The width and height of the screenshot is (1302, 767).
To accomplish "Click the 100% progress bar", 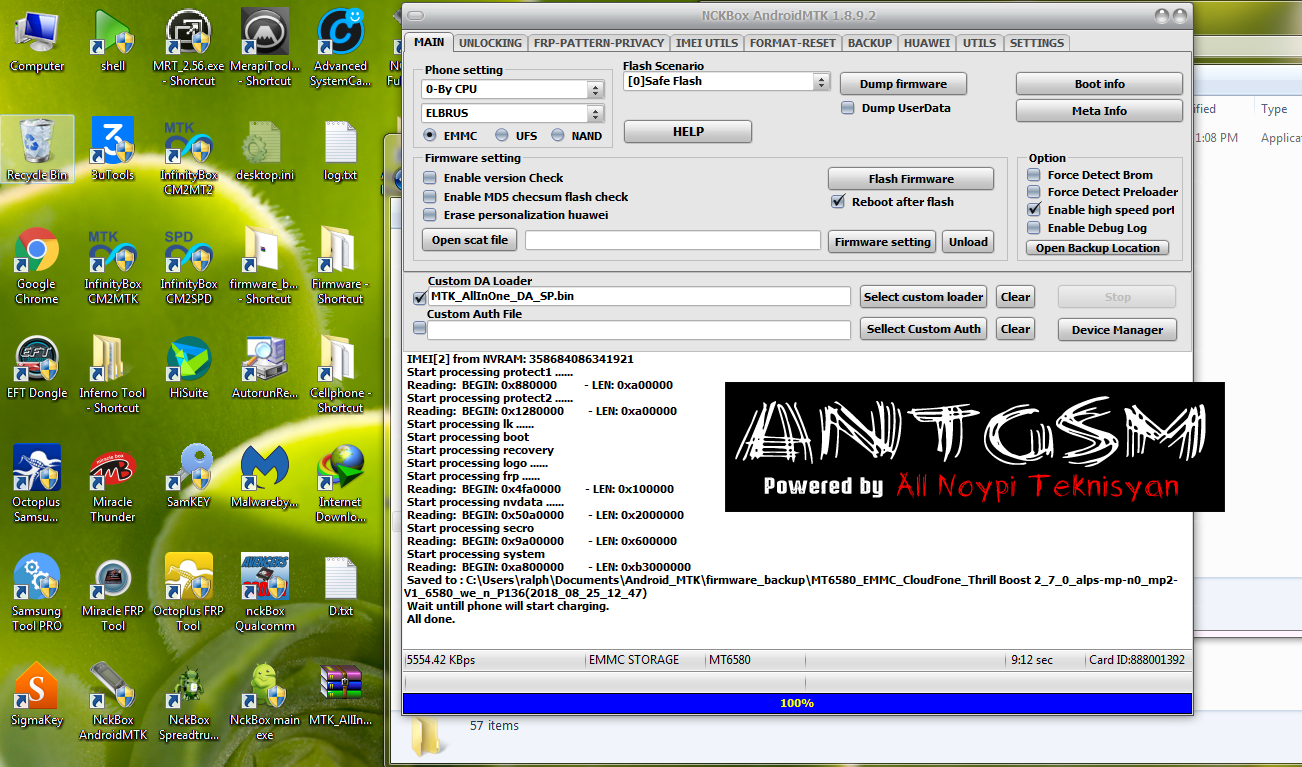I will click(x=797, y=703).
